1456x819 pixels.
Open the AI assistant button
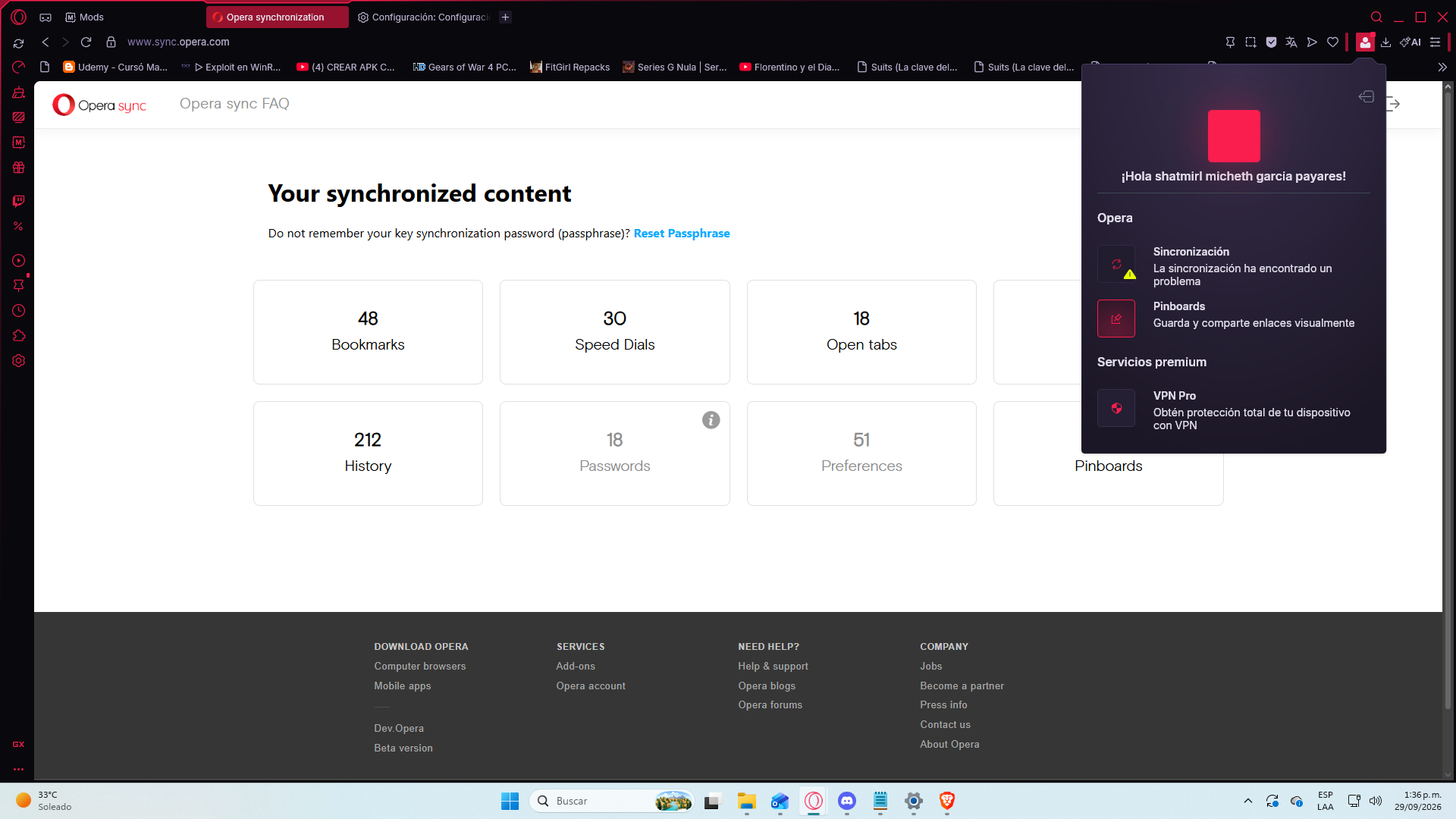click(x=1410, y=42)
